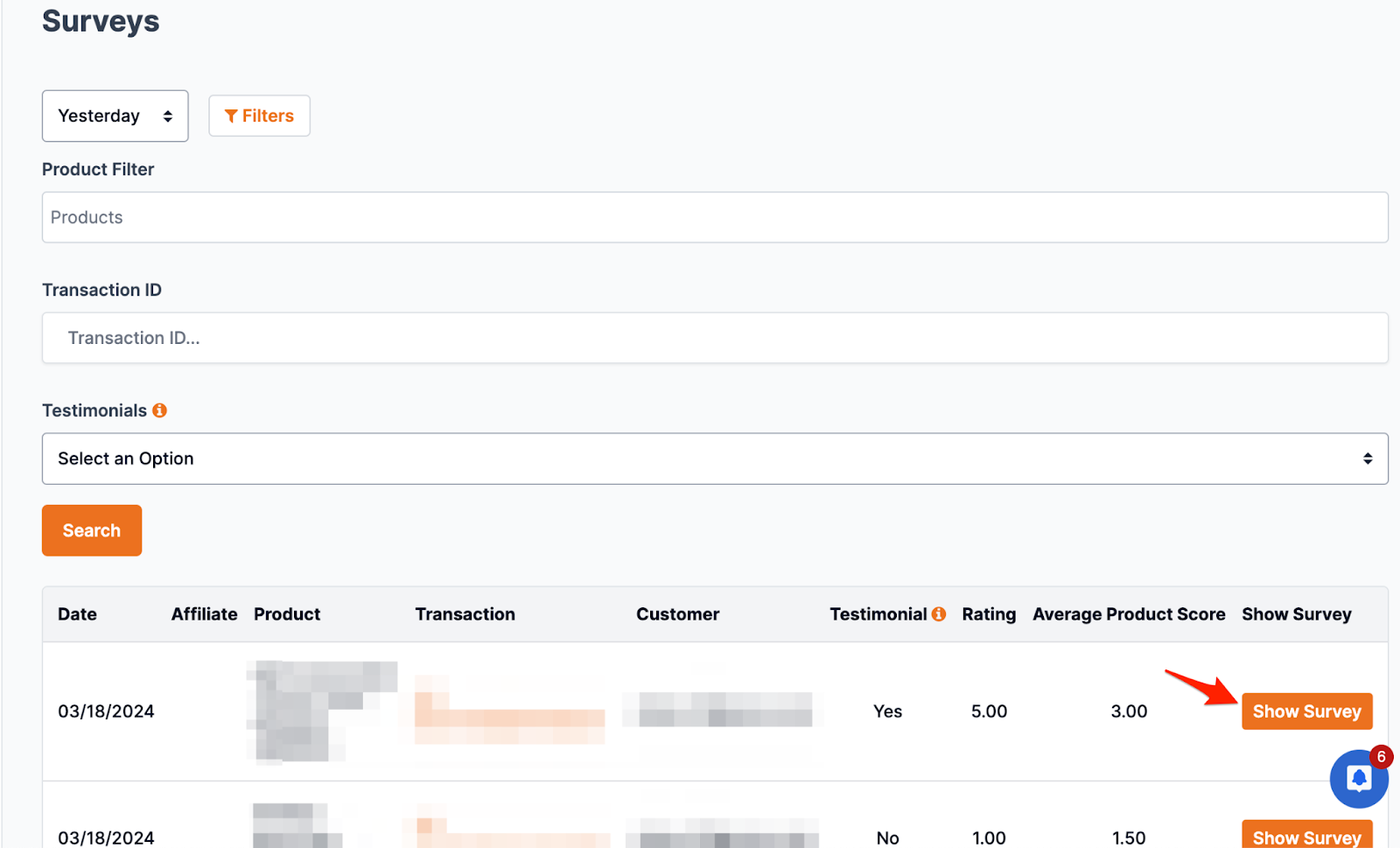Click the Average Product Score column header
The image size is (1400, 848).
[x=1129, y=614]
